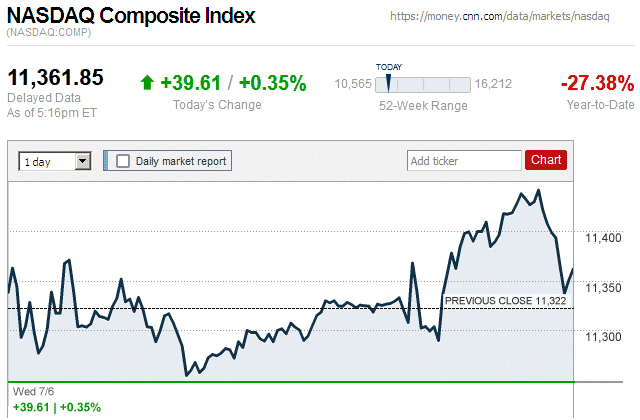Click the Daily market report label text

(181, 160)
